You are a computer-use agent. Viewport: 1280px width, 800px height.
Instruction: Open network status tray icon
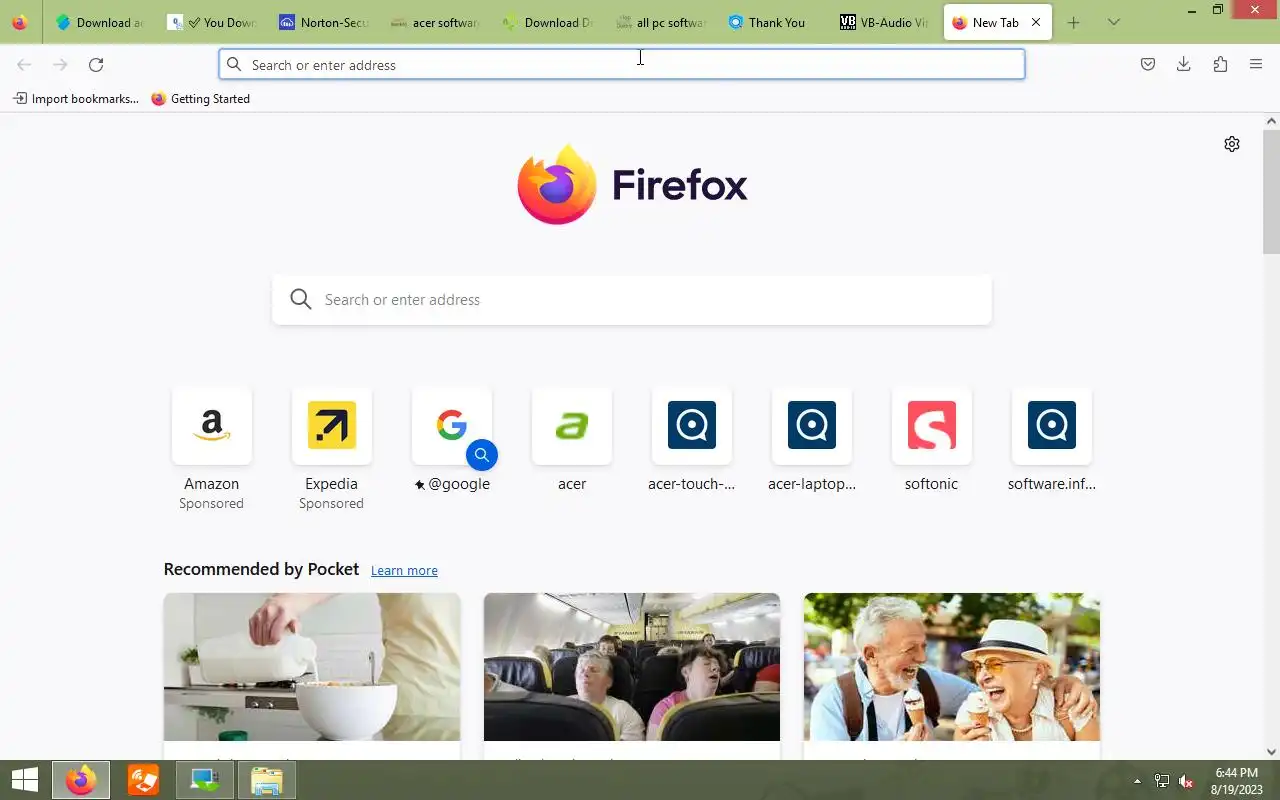[1162, 781]
